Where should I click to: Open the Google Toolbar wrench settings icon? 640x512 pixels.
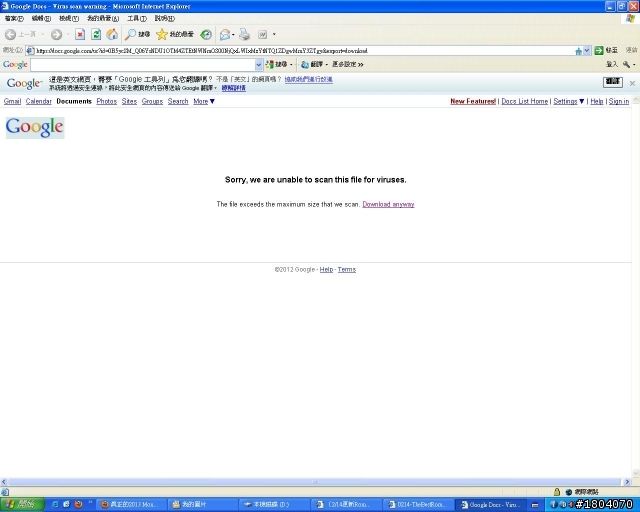(627, 65)
